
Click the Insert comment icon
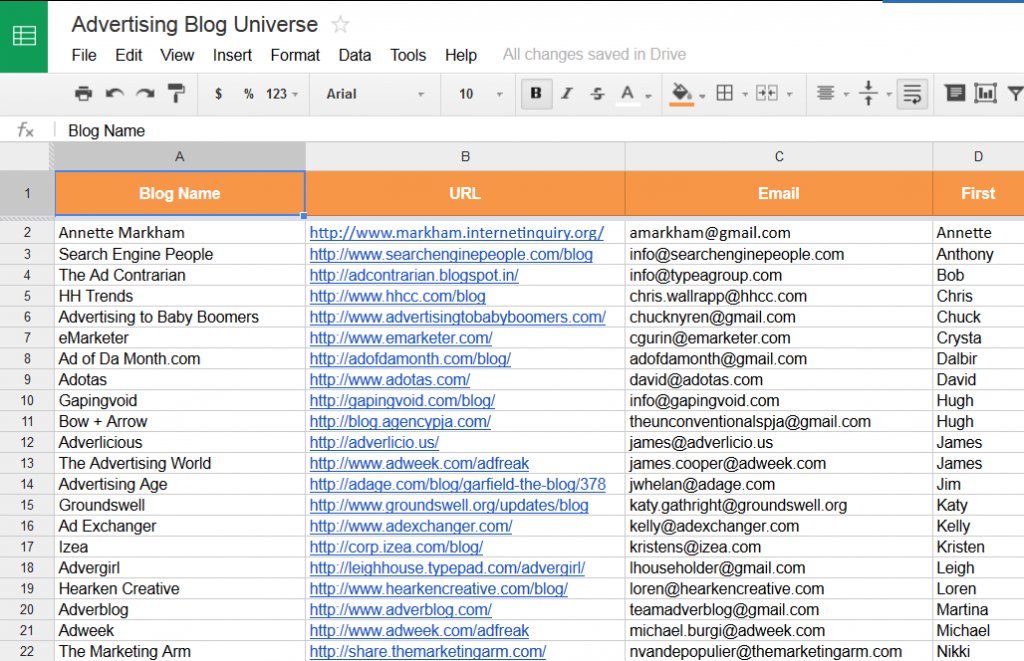(x=955, y=93)
